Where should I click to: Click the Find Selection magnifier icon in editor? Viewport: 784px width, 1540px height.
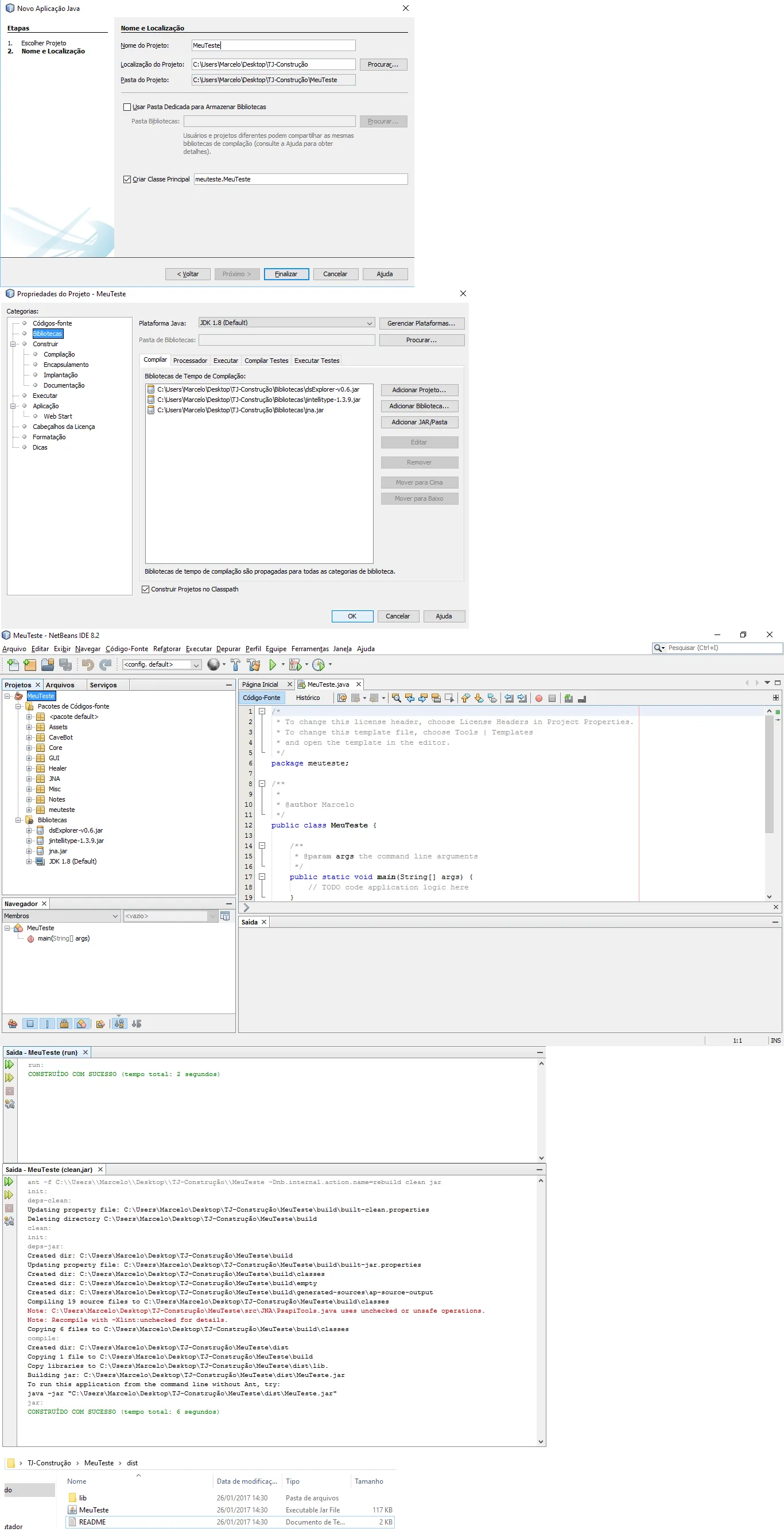click(x=396, y=698)
